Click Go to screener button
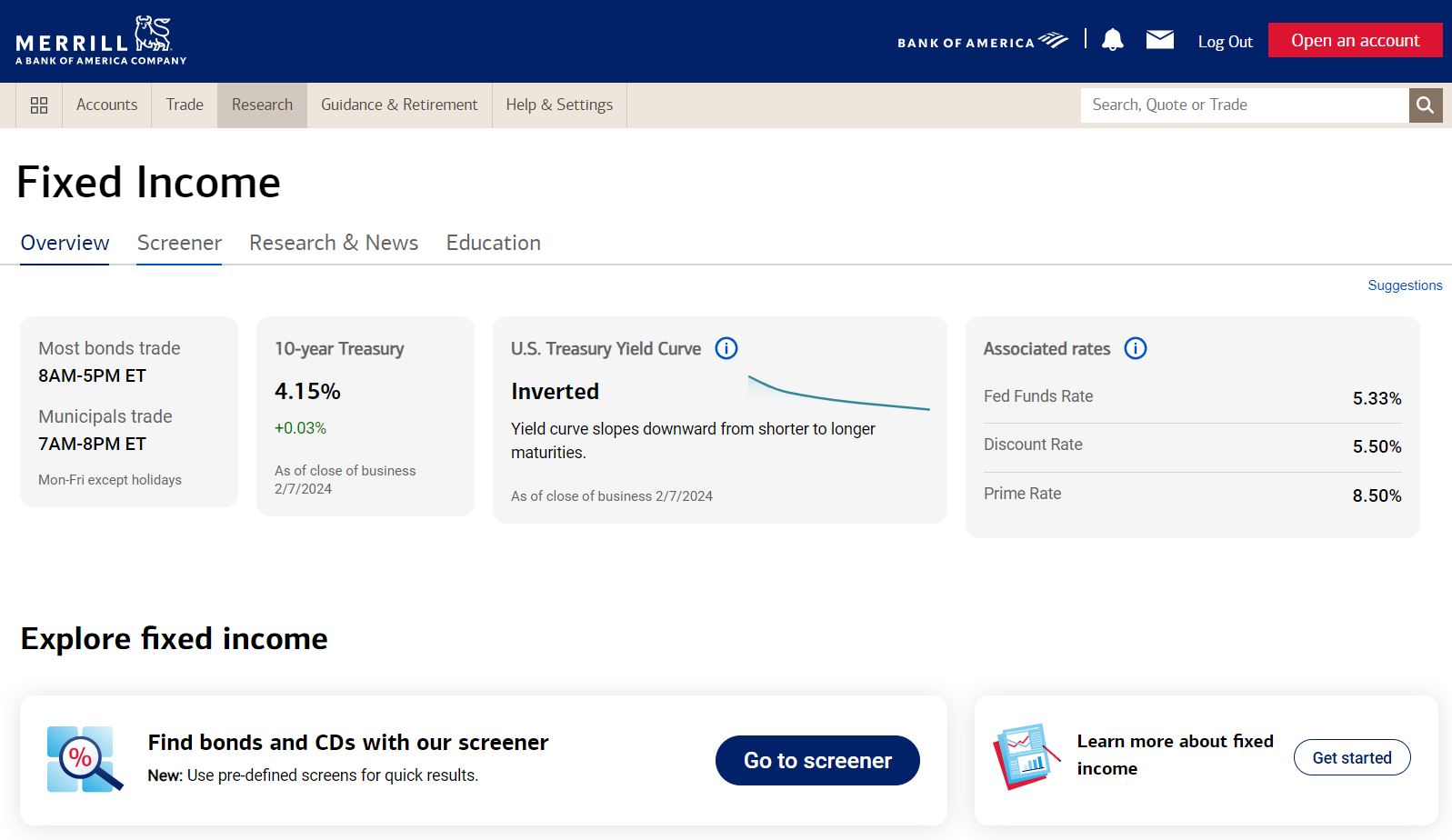Image resolution: width=1452 pixels, height=840 pixels. (817, 760)
